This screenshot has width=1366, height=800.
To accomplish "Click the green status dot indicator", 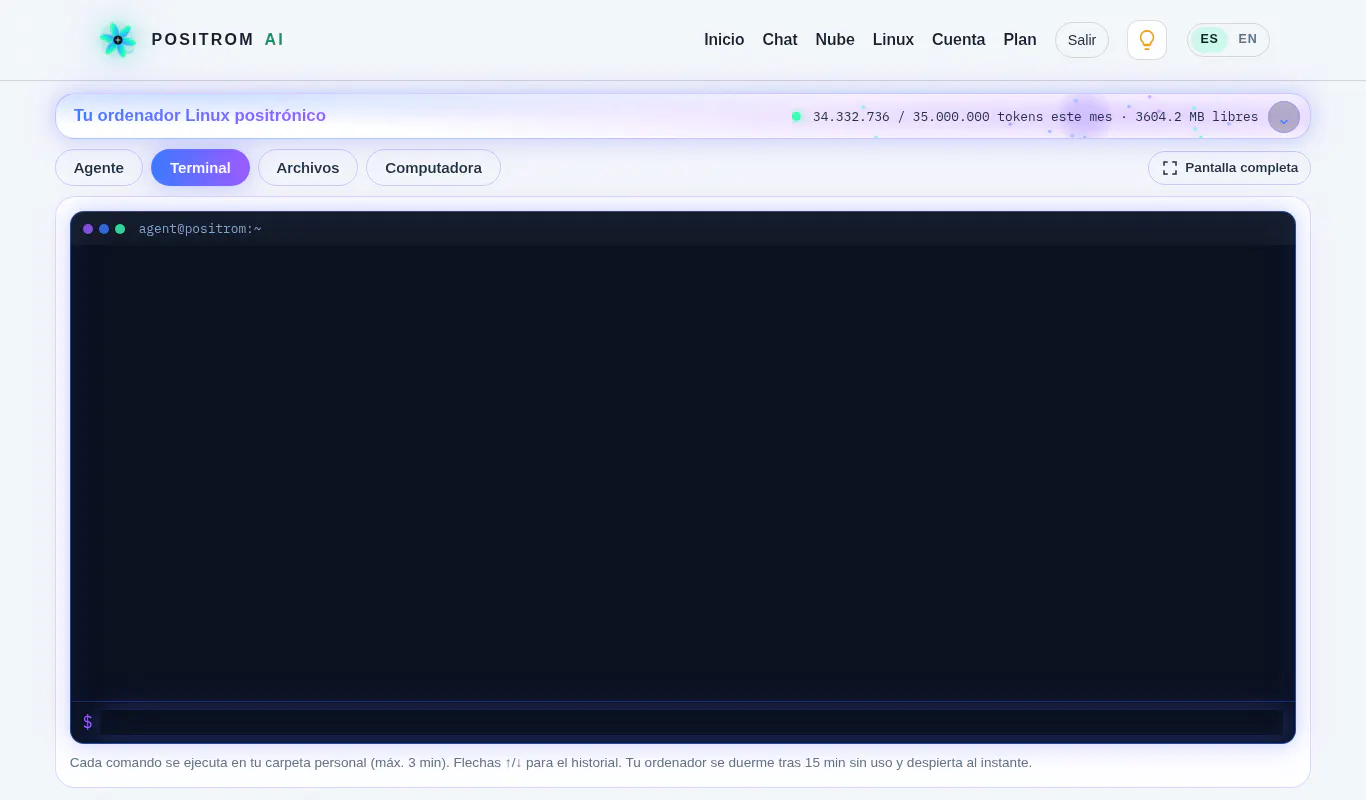I will tap(796, 117).
